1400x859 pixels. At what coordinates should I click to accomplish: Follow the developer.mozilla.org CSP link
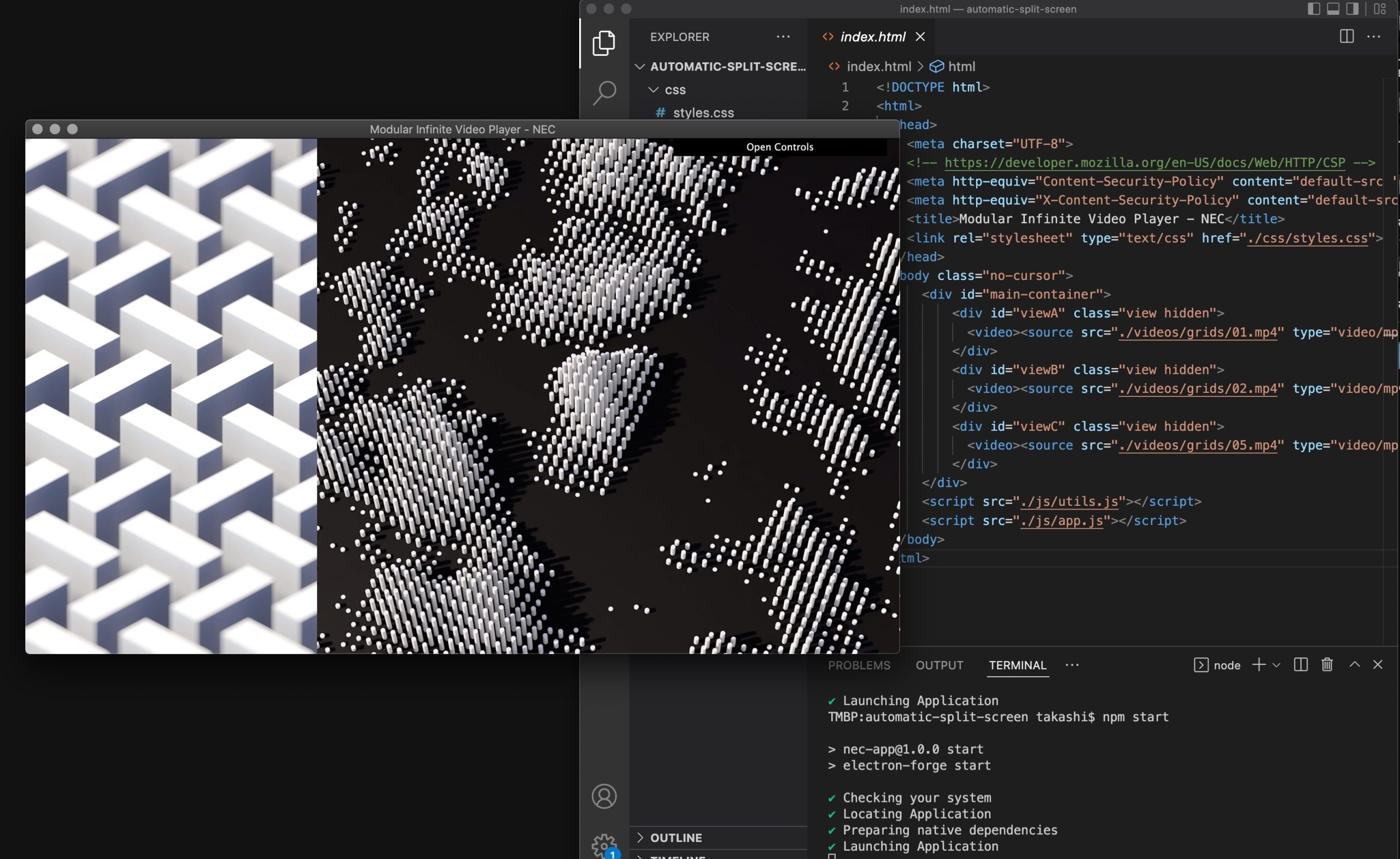tap(1144, 163)
